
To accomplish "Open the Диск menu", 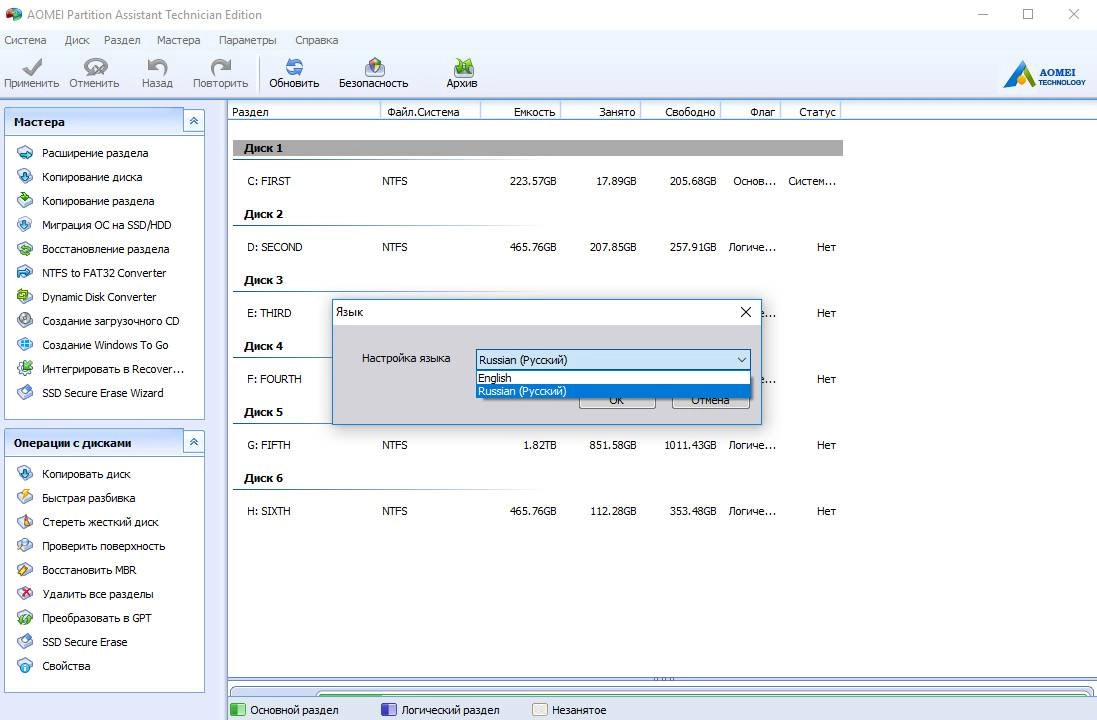I will (77, 40).
